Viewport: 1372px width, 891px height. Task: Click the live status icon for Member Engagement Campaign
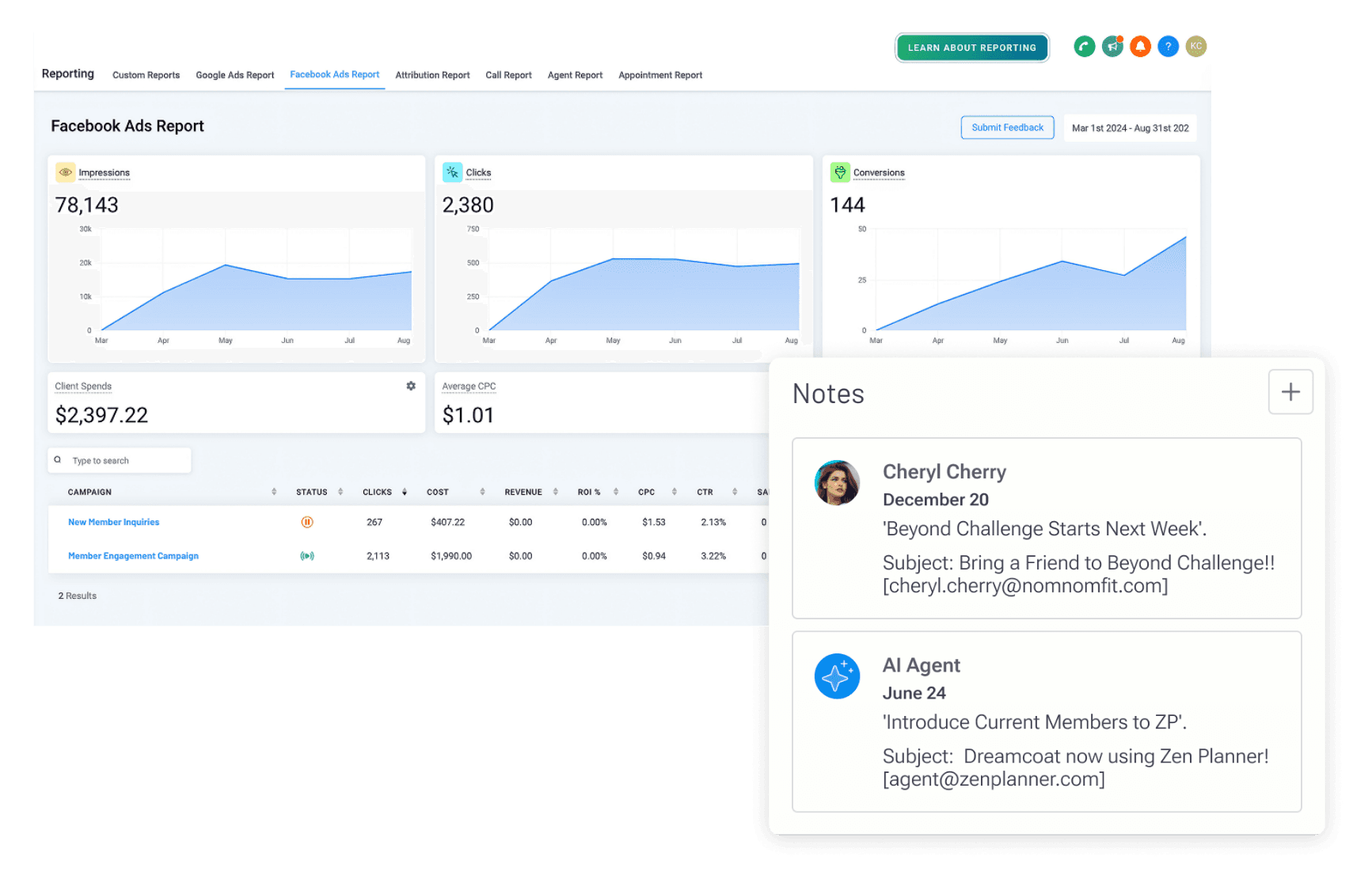(307, 556)
